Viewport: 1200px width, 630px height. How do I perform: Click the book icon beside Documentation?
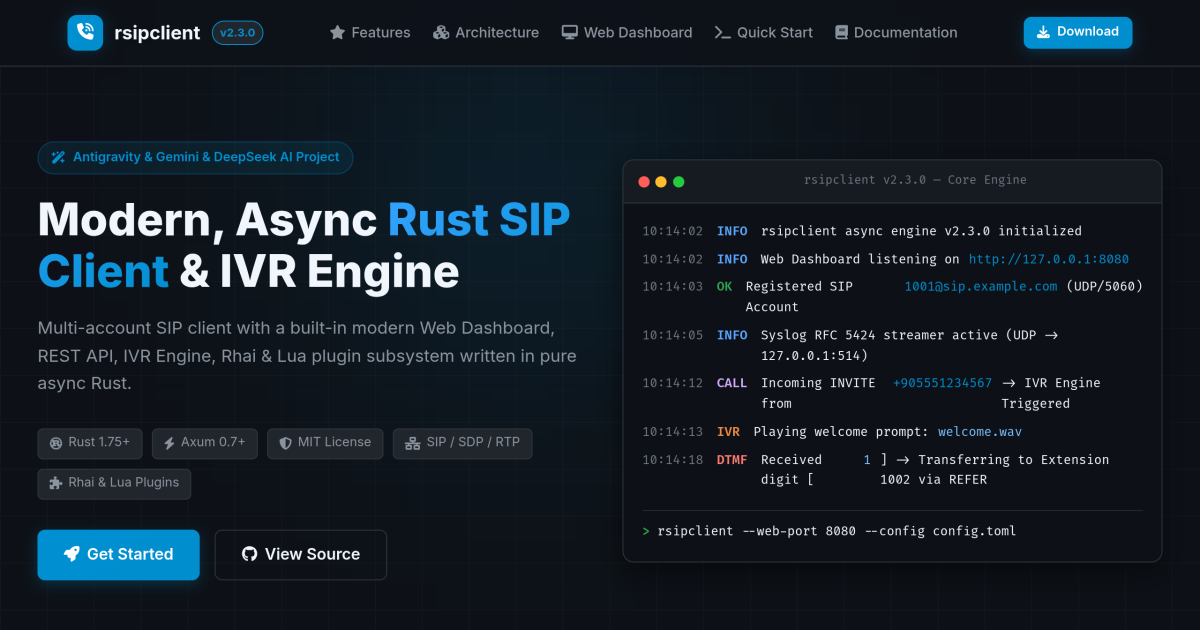841,33
